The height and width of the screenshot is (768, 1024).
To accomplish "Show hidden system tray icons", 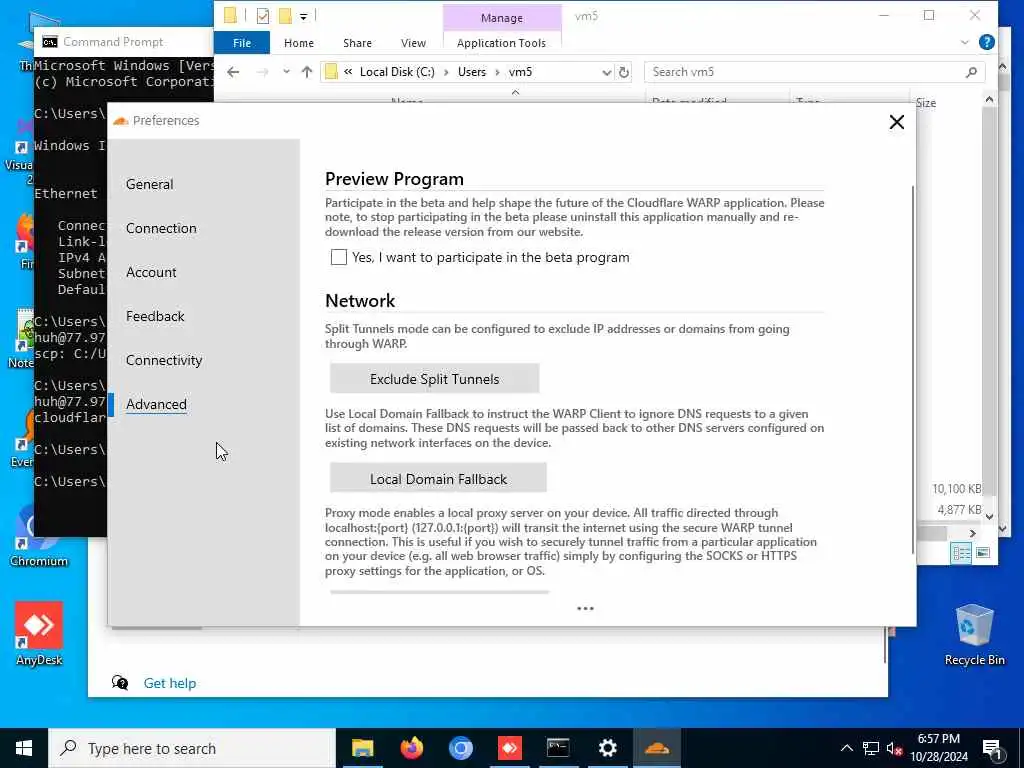I will tap(846, 748).
